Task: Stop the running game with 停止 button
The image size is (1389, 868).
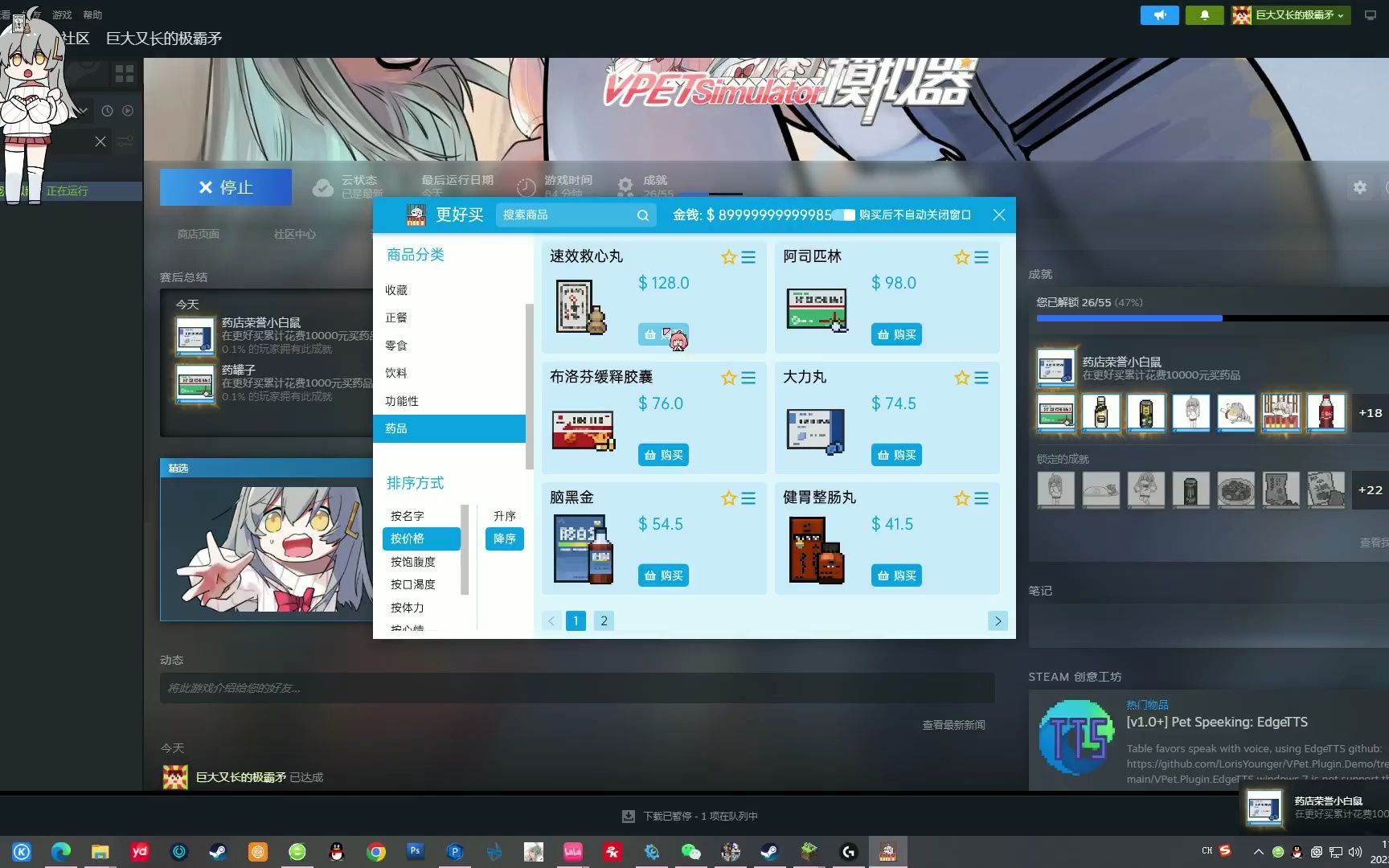Action: (x=226, y=187)
